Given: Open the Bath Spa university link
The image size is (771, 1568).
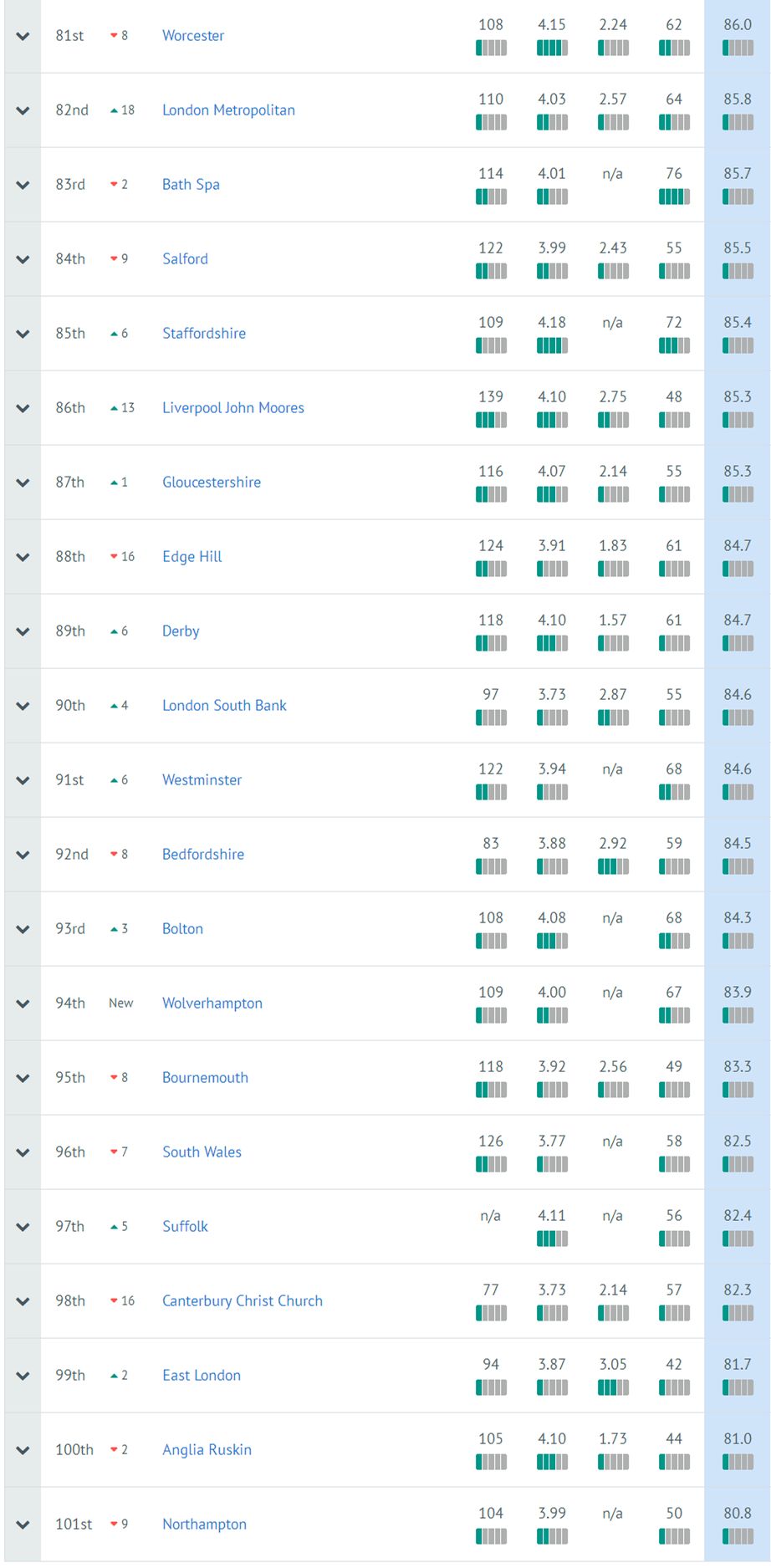Looking at the screenshot, I should (191, 185).
